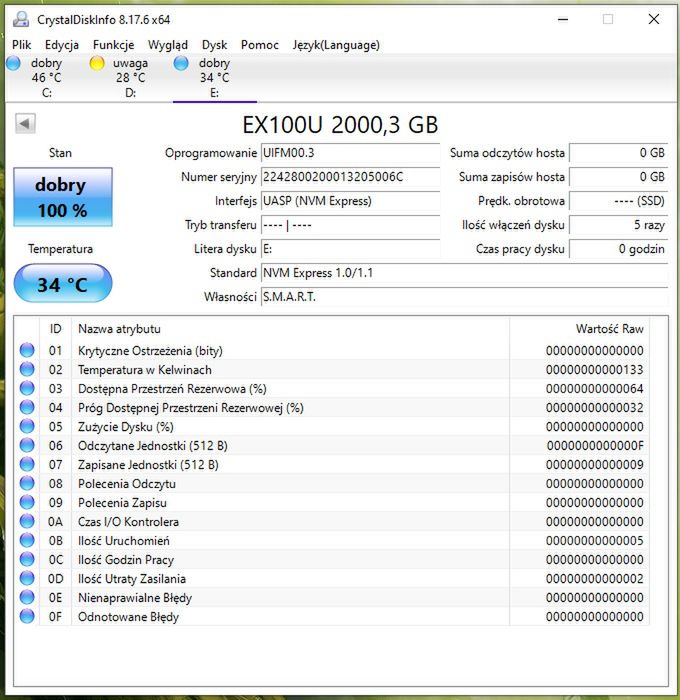This screenshot has height=700, width=680.
Task: Click raw value 0000000000064
Action: point(594,389)
